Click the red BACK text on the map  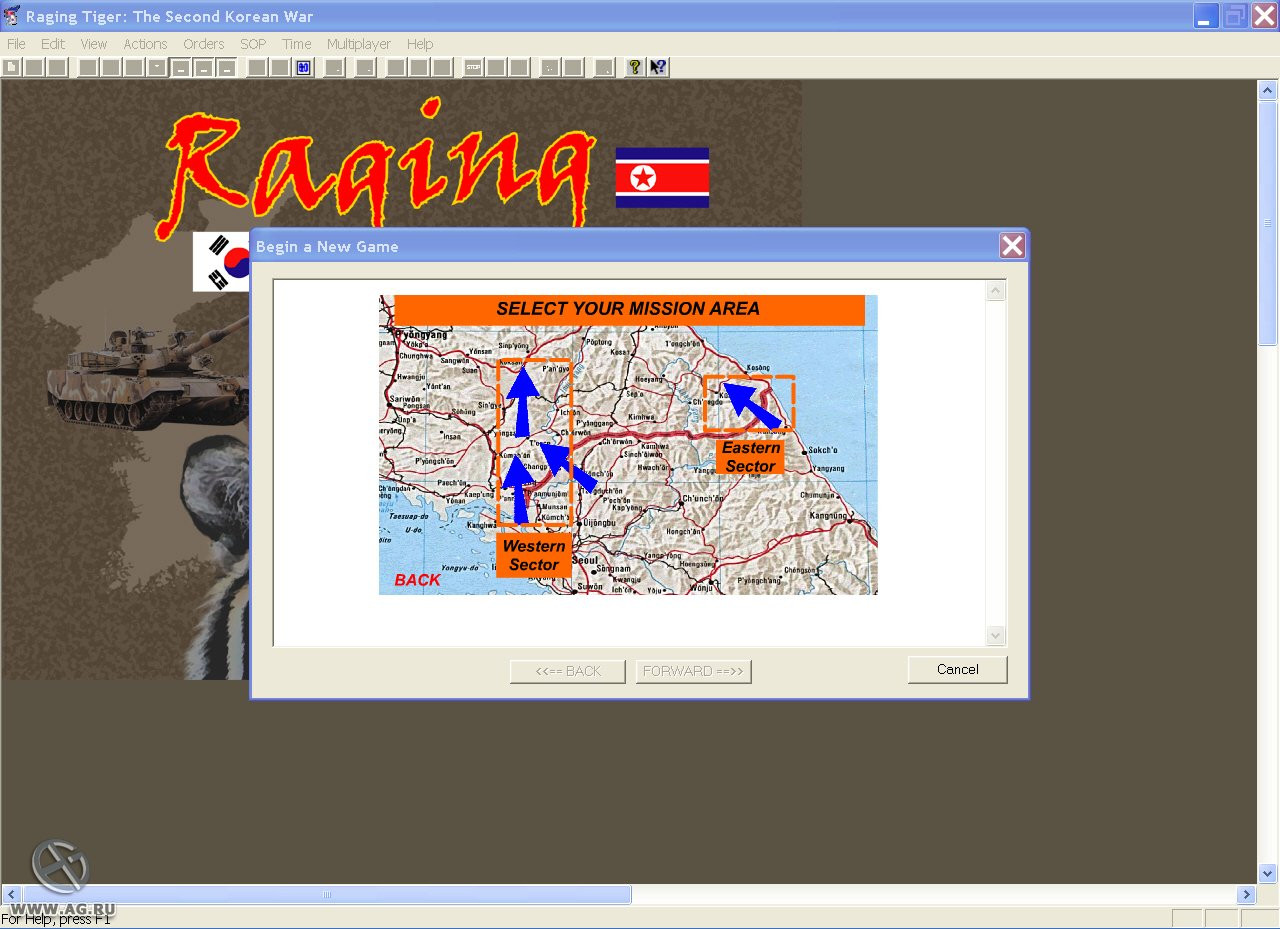point(418,580)
